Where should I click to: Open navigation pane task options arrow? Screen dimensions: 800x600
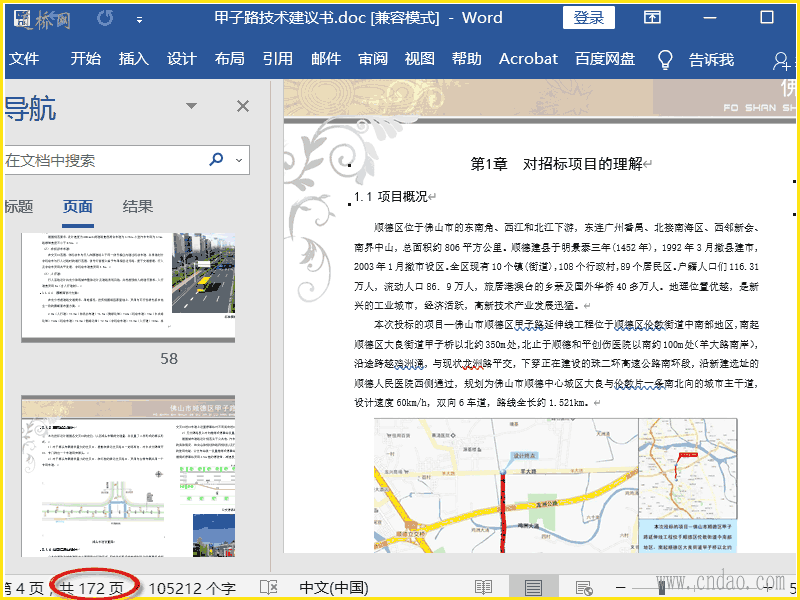click(x=192, y=107)
